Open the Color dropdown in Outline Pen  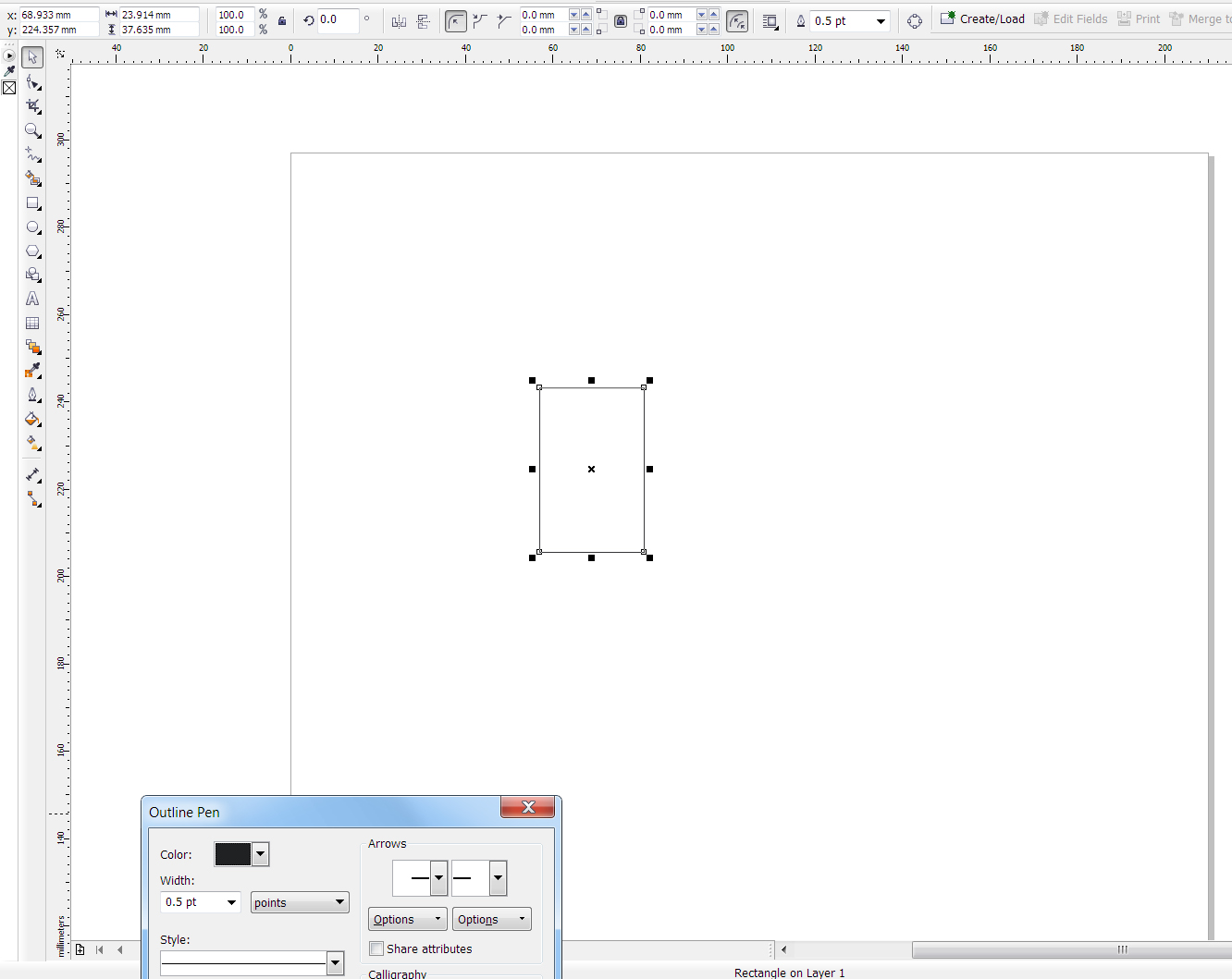(x=261, y=854)
